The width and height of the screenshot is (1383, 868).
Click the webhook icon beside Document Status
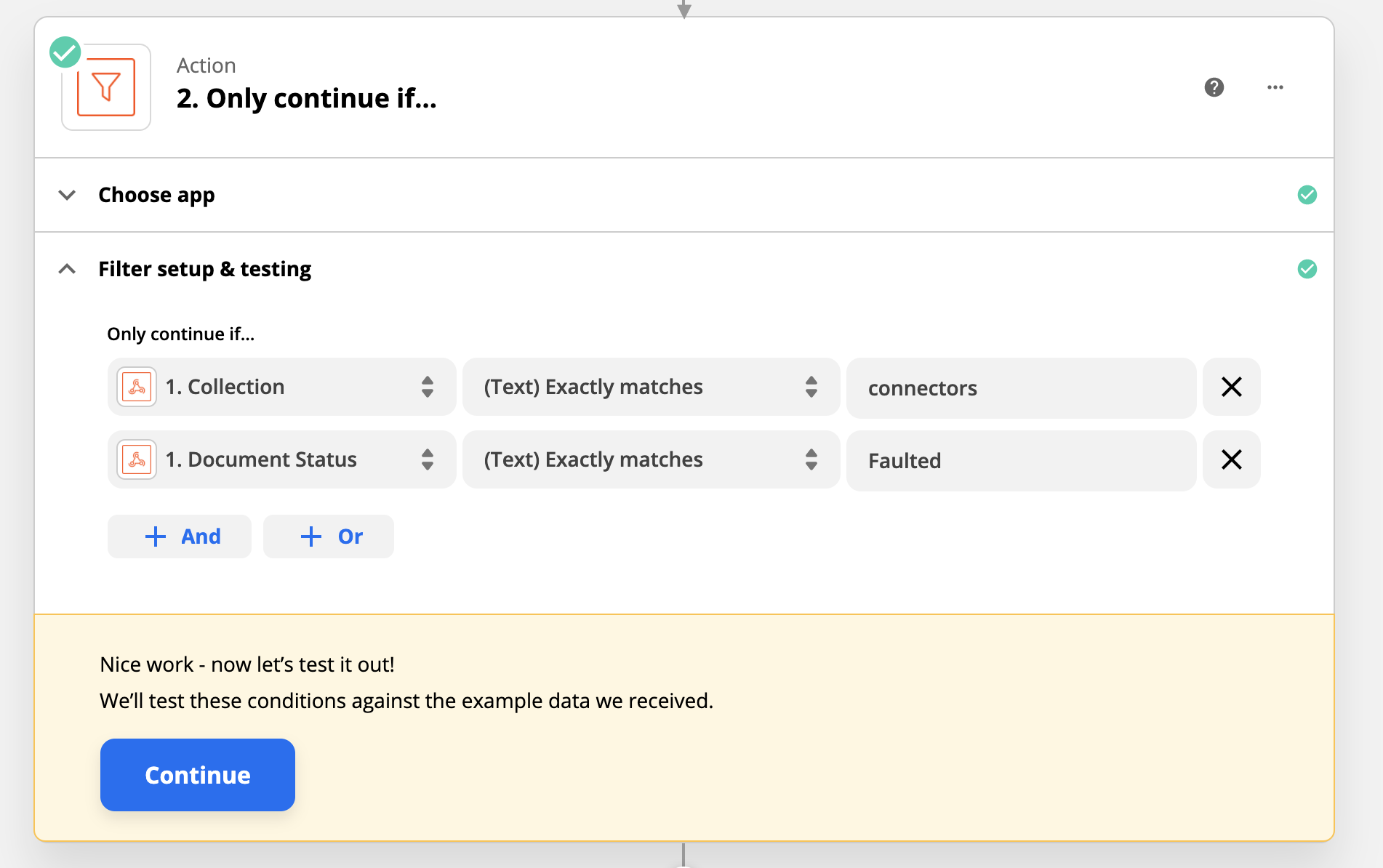137,459
